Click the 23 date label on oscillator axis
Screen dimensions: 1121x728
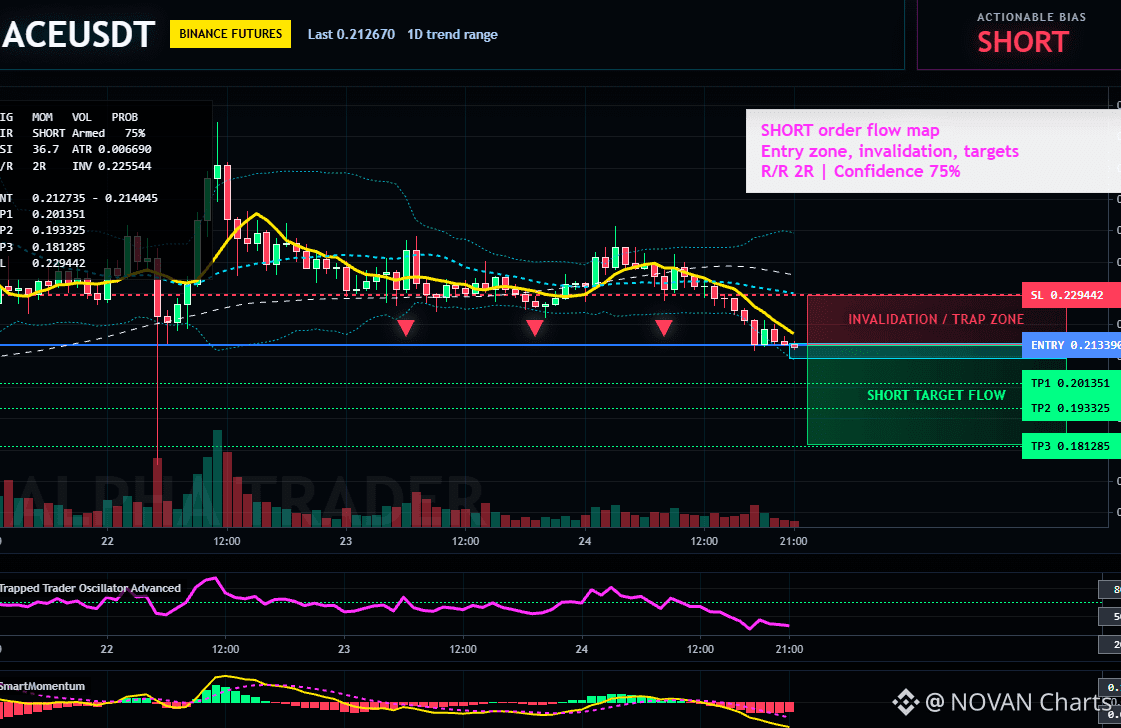click(344, 649)
